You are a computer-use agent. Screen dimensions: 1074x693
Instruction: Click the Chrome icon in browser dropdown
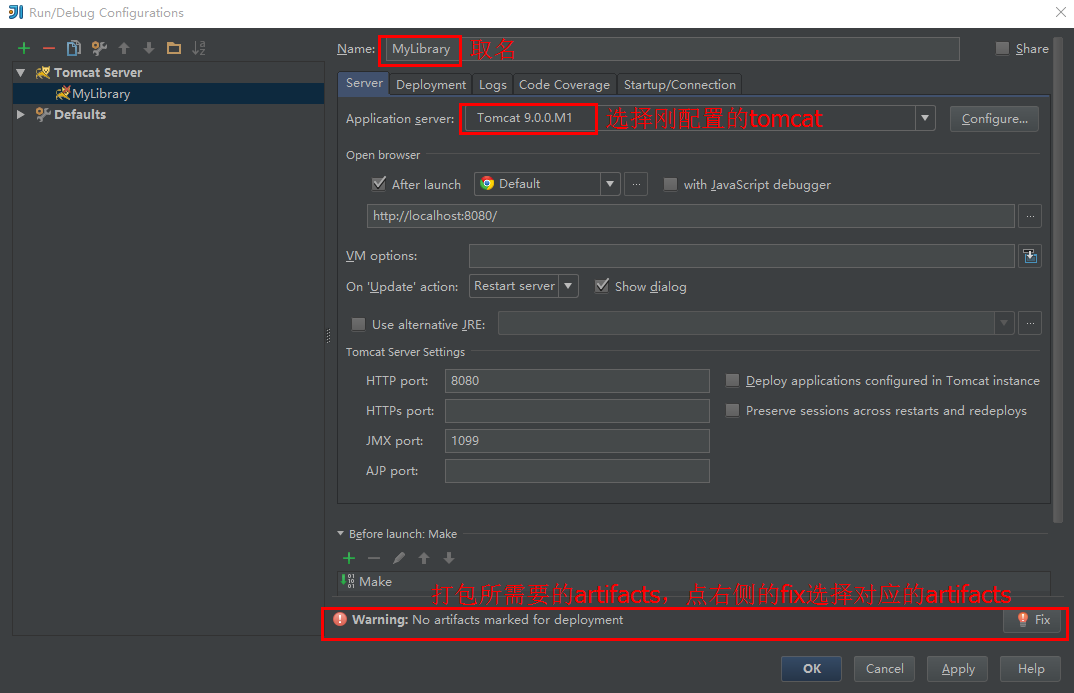tap(487, 184)
